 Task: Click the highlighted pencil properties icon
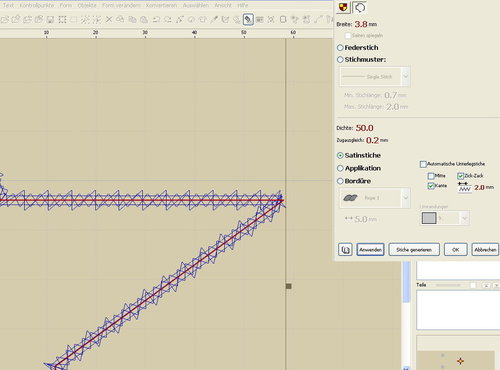tap(248, 20)
